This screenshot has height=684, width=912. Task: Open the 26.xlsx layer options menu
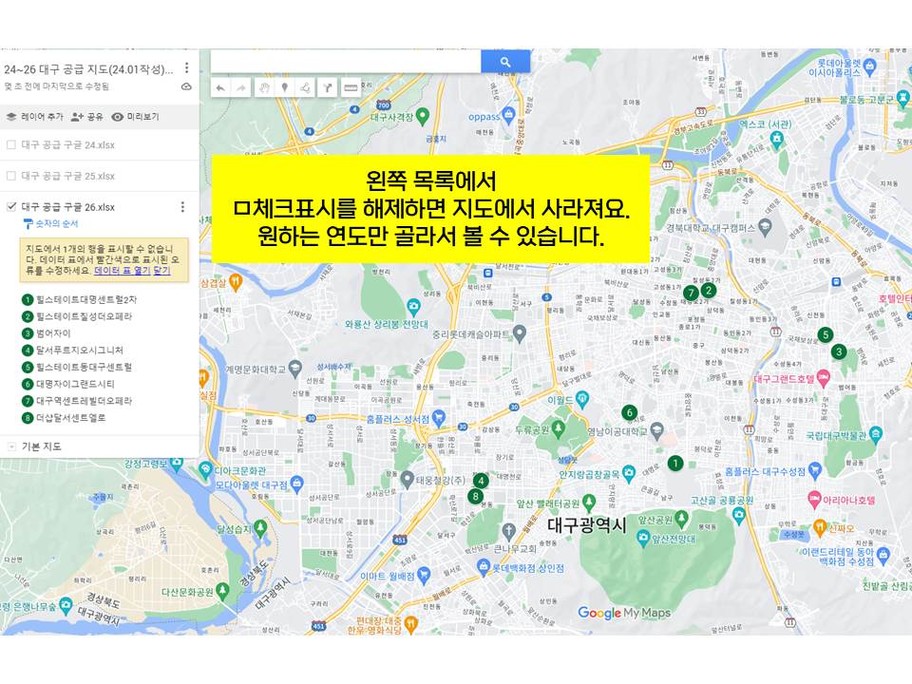click(183, 207)
